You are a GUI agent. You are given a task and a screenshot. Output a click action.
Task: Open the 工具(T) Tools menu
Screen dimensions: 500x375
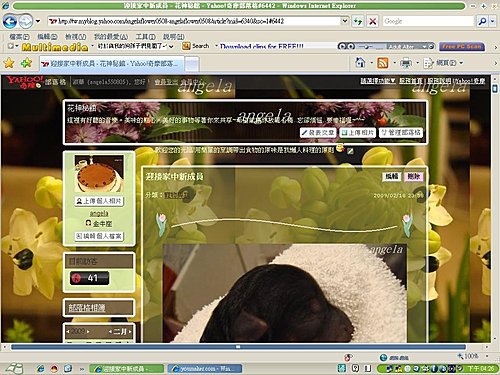pyautogui.click(x=145, y=36)
